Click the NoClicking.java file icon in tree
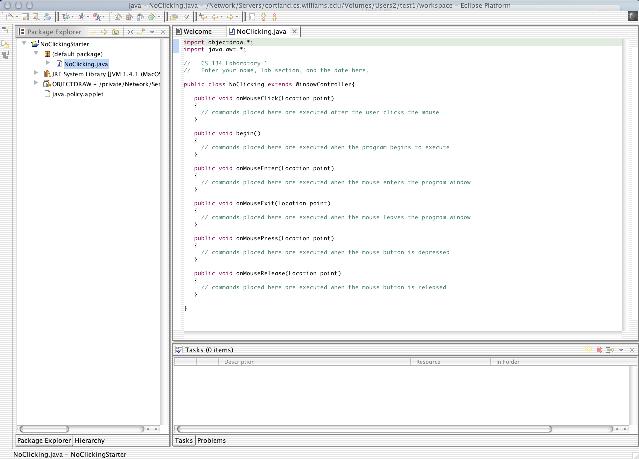 click(x=58, y=63)
